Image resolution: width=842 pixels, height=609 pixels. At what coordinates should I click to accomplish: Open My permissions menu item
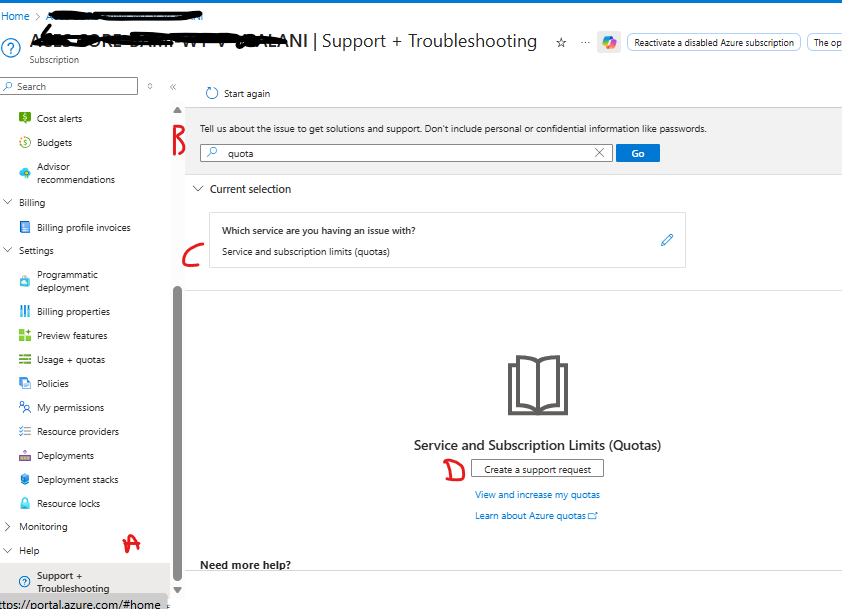tap(70, 408)
